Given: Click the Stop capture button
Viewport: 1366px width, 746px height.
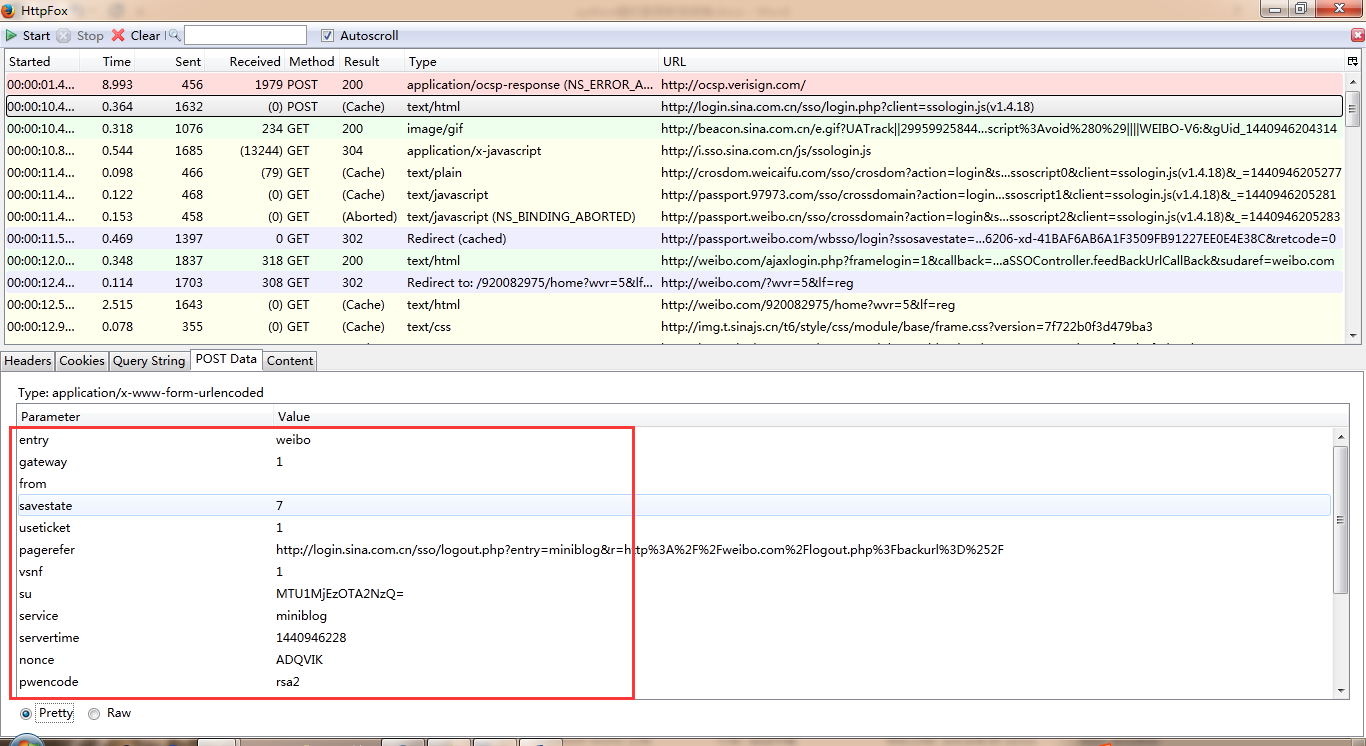Looking at the screenshot, I should (80, 35).
